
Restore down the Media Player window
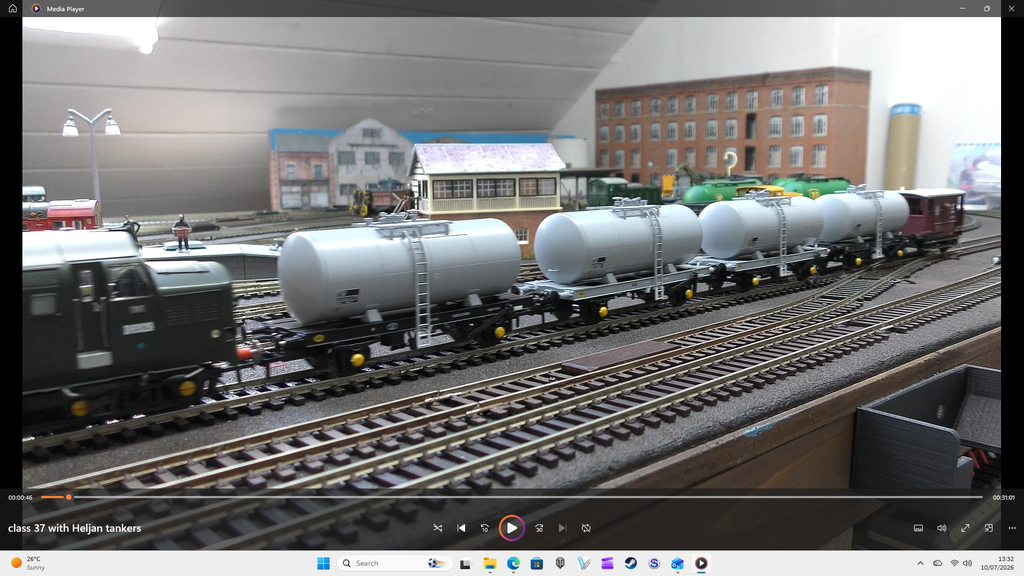coord(987,8)
